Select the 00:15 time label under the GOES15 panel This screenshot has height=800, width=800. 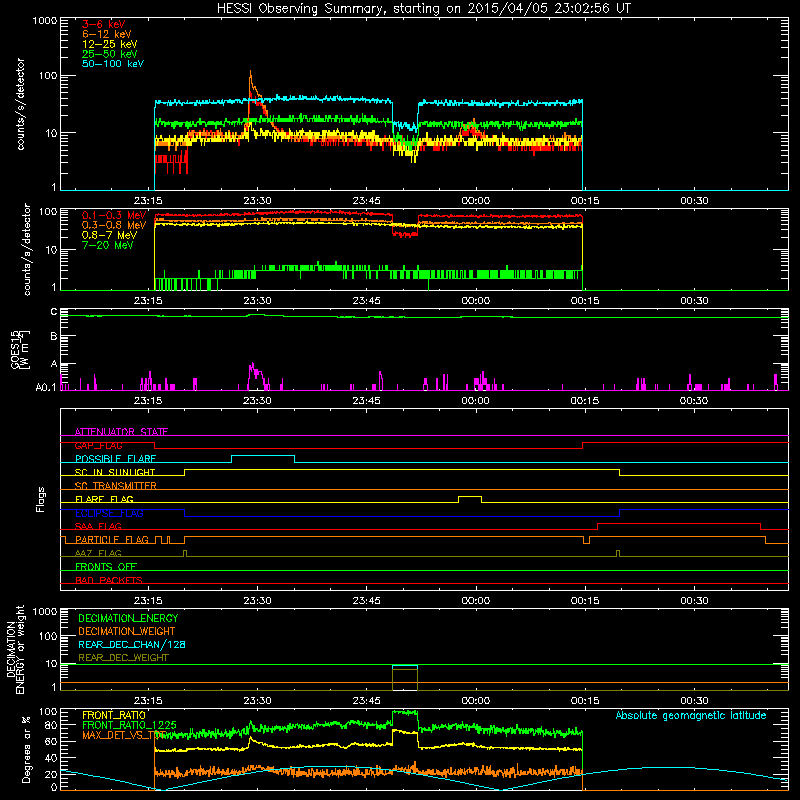pyautogui.click(x=585, y=401)
